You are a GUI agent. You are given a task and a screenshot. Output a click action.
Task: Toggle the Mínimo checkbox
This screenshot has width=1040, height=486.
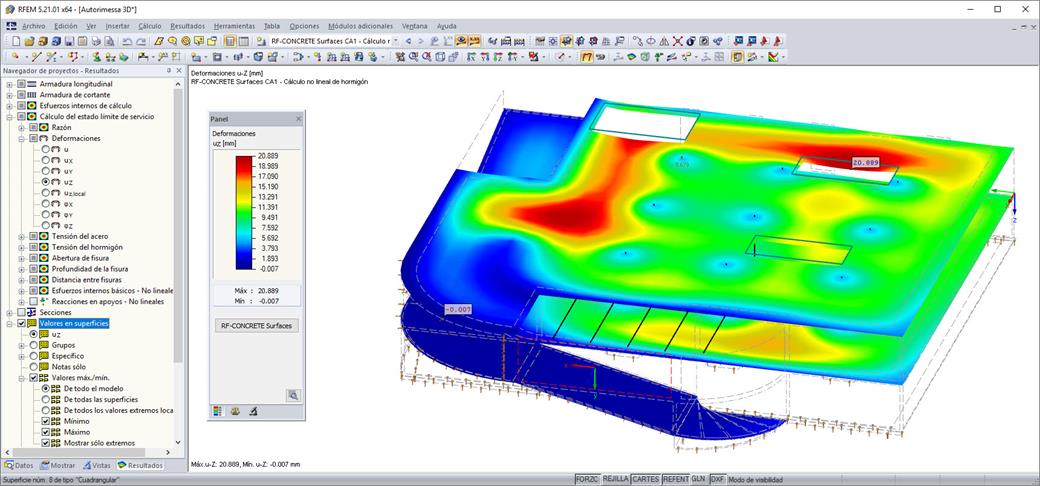(46, 421)
